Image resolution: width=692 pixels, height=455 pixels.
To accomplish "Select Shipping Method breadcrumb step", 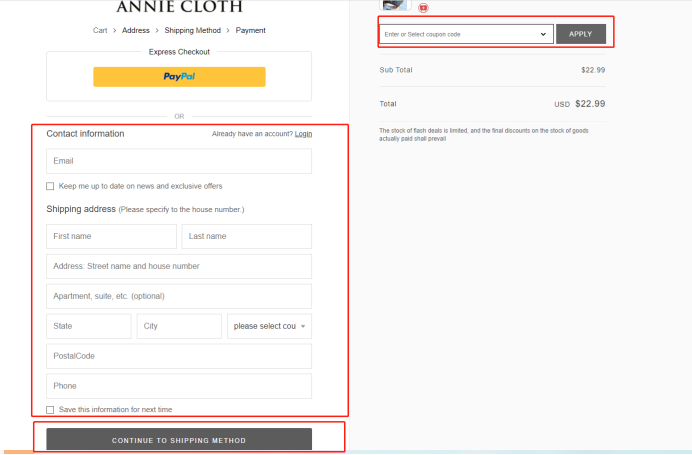I will coord(193,30).
